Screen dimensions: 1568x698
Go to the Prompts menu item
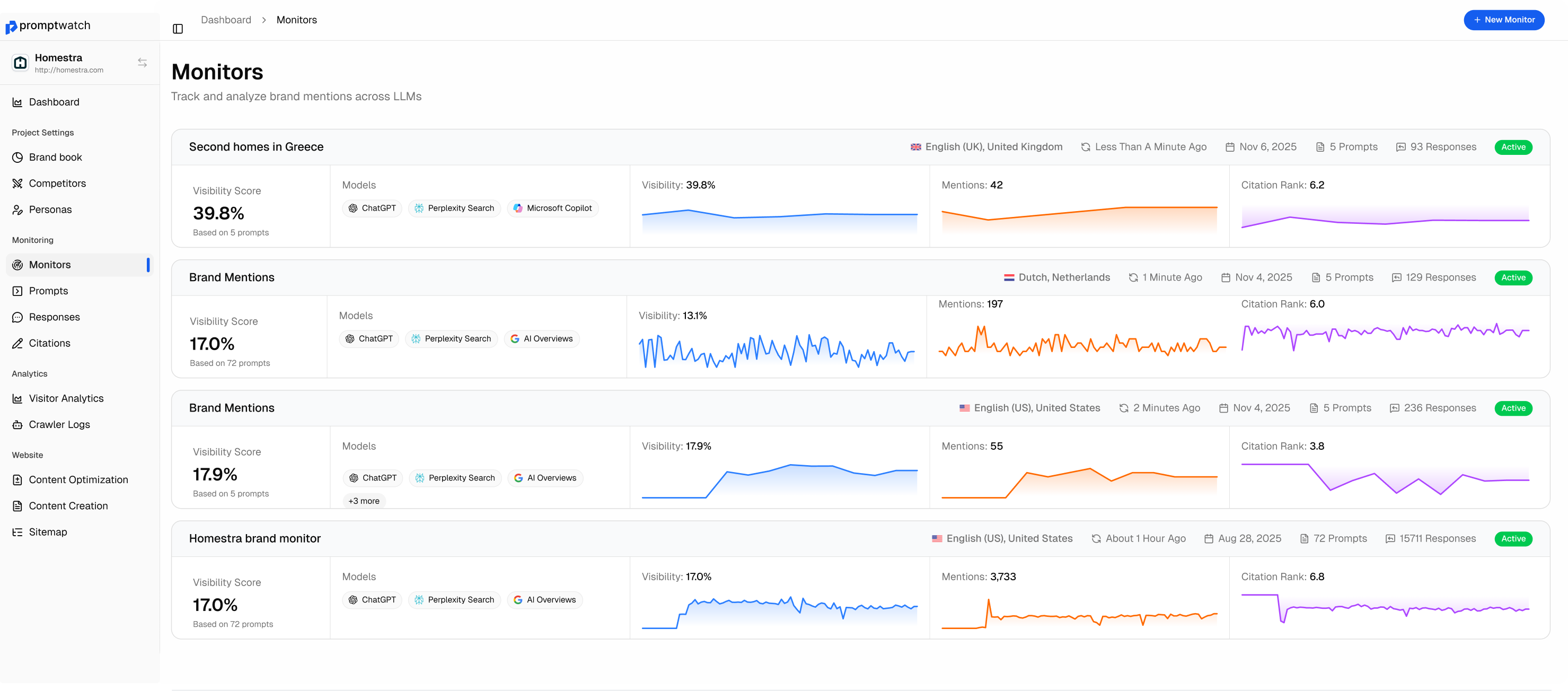(48, 291)
